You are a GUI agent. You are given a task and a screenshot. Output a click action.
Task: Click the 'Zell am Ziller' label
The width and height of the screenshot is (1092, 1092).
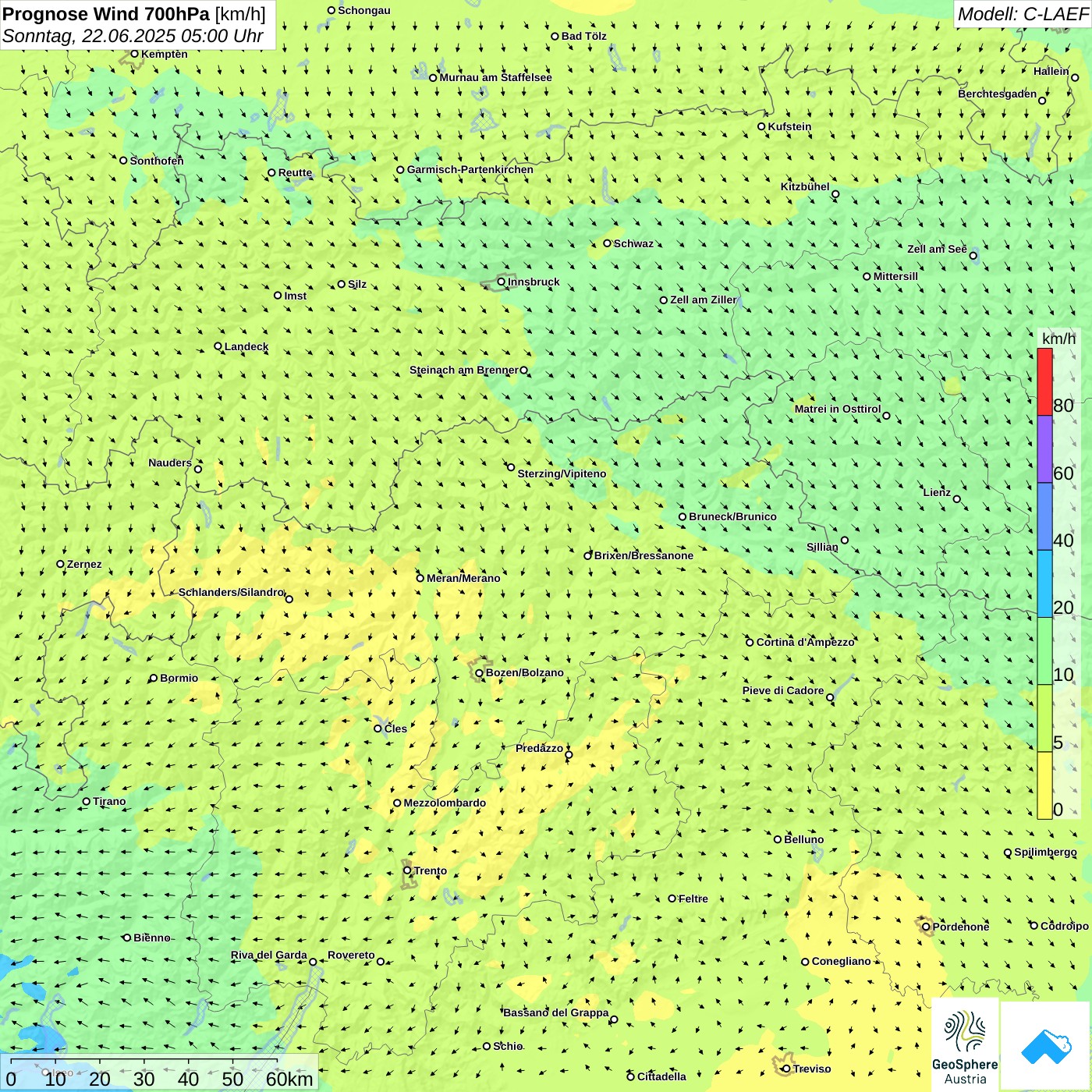tap(704, 300)
